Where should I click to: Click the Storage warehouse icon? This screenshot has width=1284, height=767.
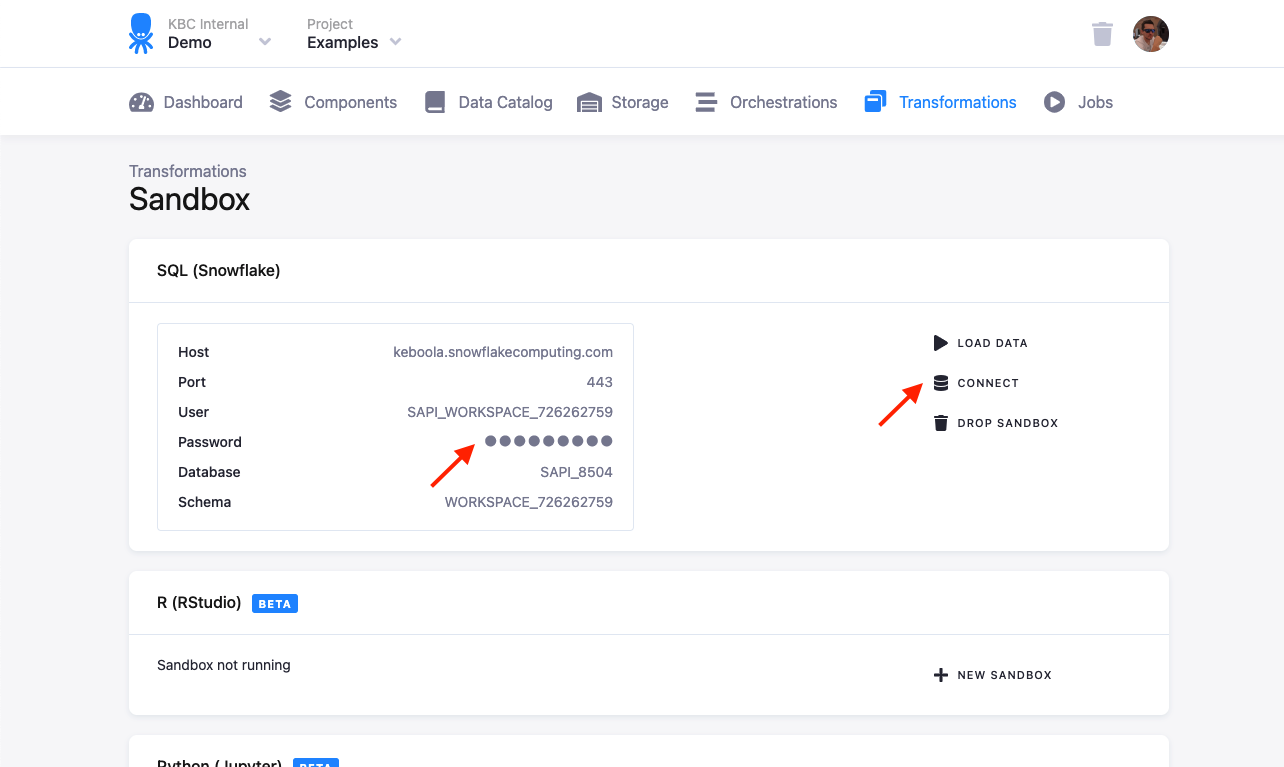pyautogui.click(x=589, y=102)
